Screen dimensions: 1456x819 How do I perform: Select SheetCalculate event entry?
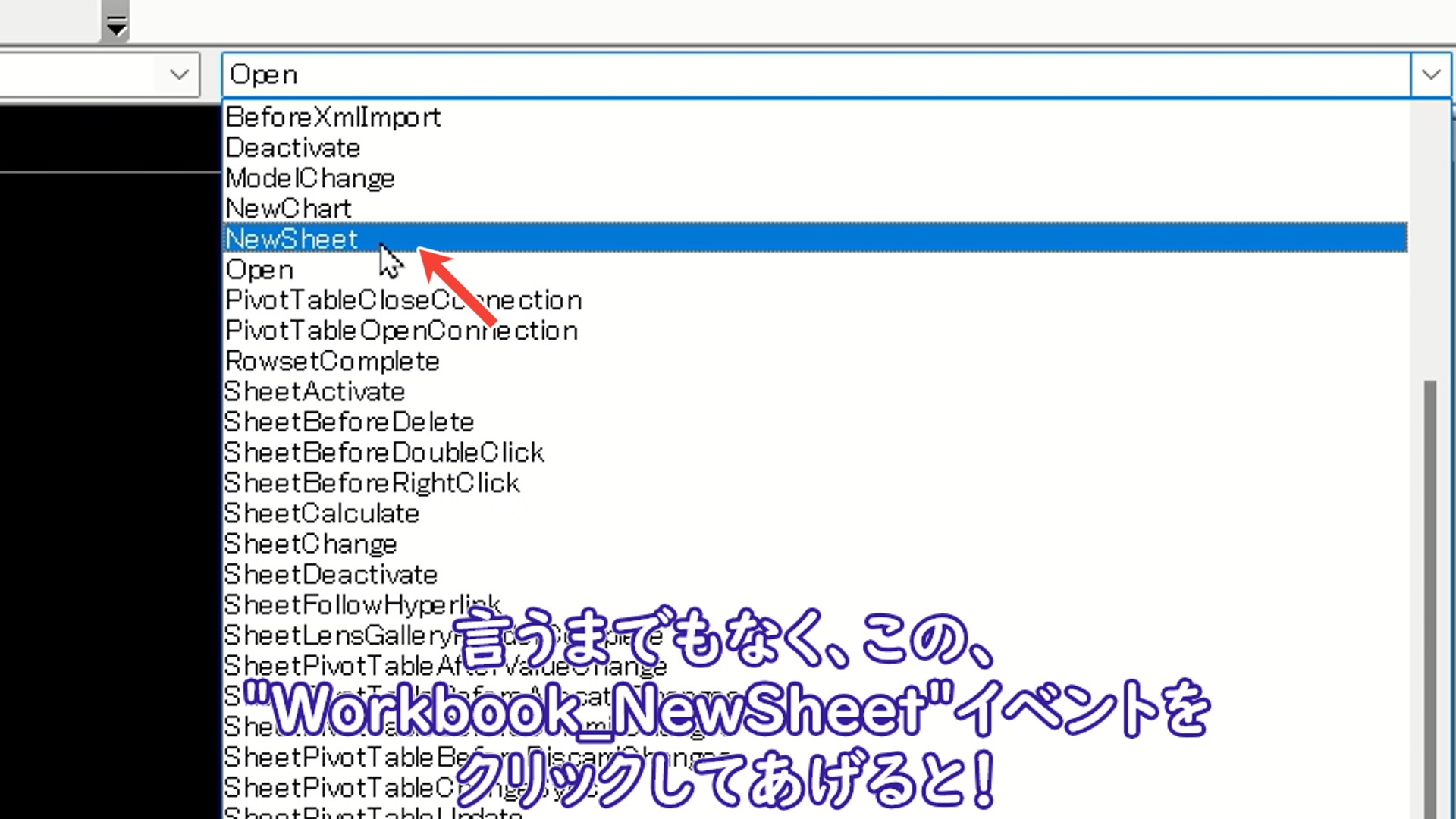point(322,513)
